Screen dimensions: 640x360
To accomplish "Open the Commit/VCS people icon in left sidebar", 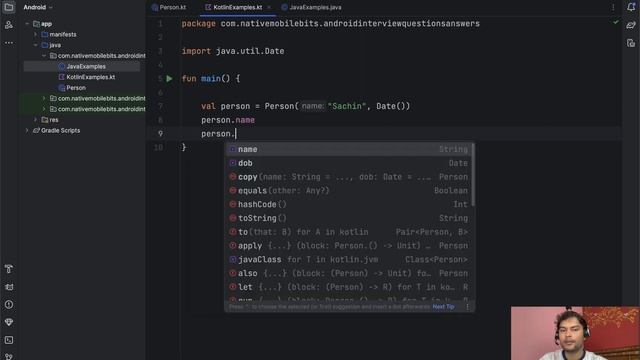I will pos(9,25).
